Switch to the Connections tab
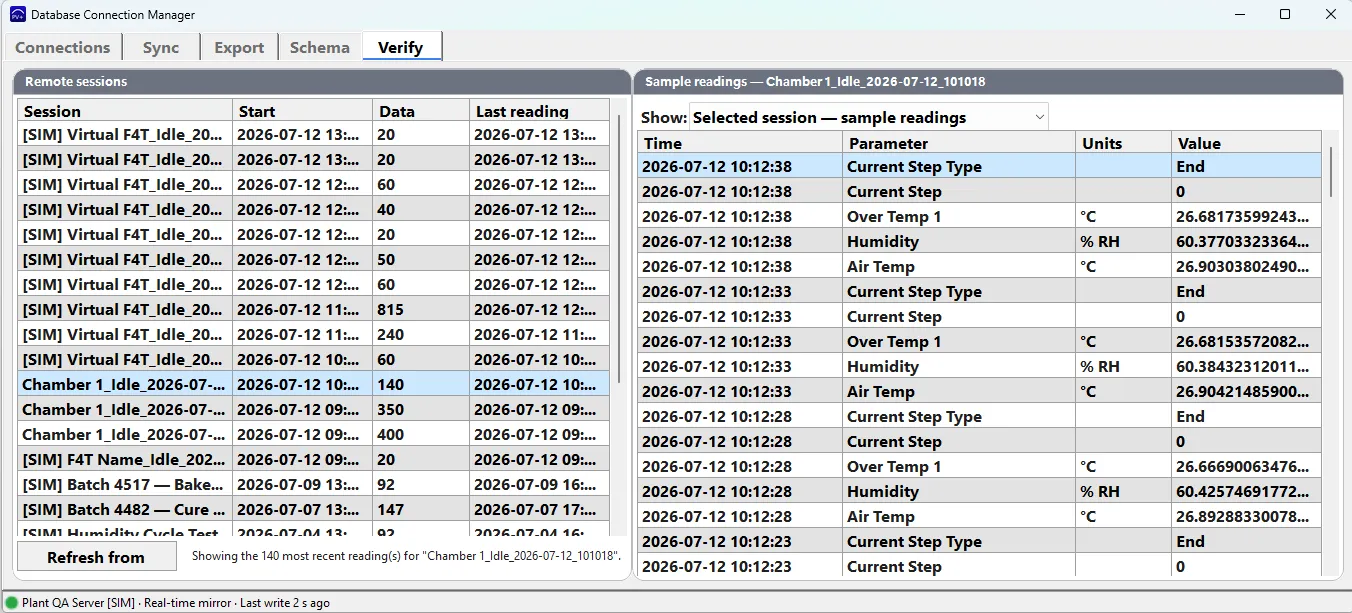 pos(62,47)
